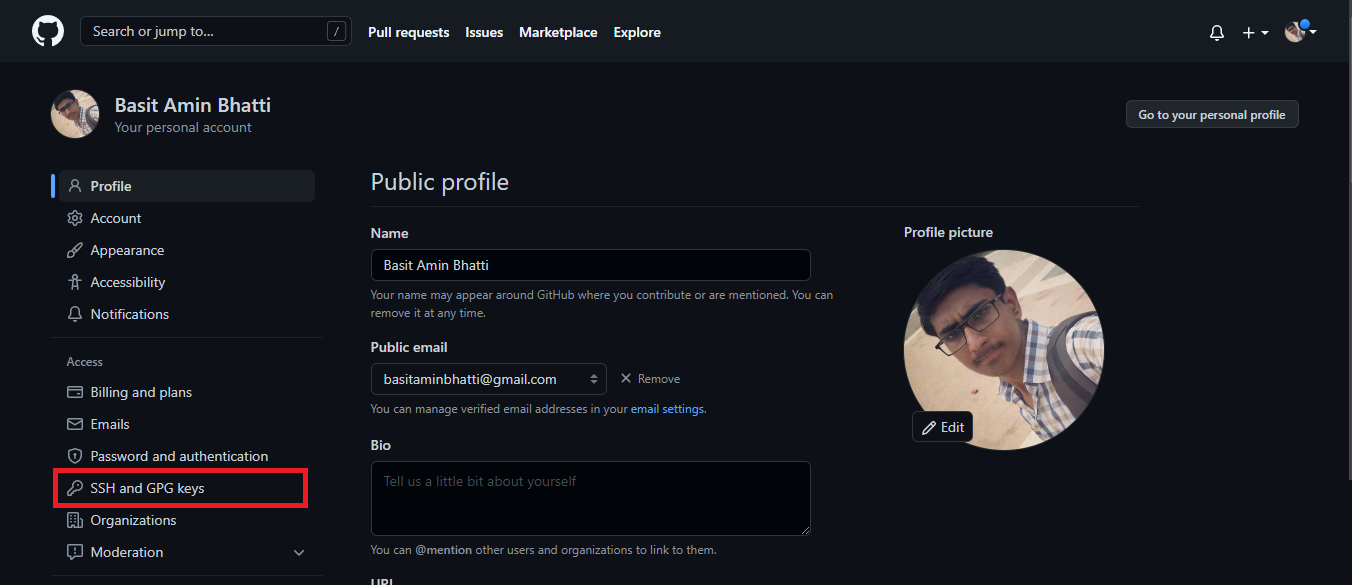Open the notifications bell icon

pyautogui.click(x=1217, y=32)
